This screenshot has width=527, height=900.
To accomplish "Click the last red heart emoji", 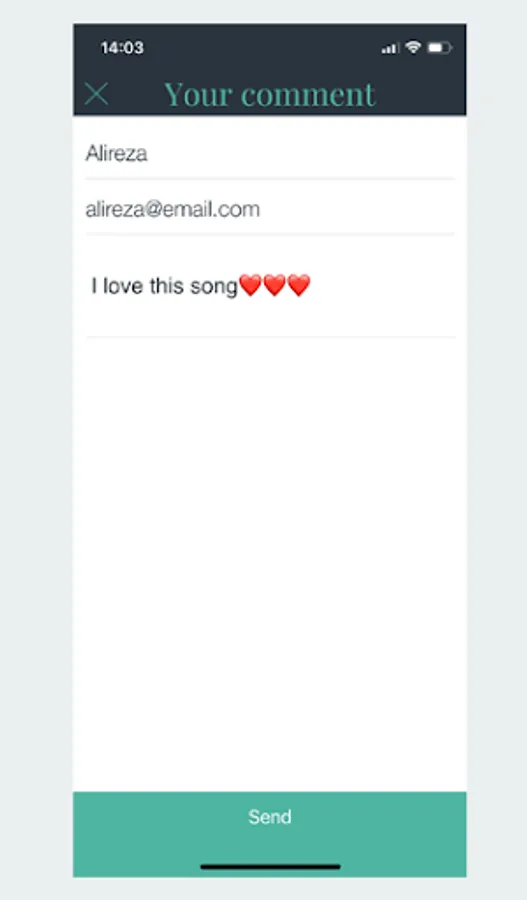I will (299, 285).
